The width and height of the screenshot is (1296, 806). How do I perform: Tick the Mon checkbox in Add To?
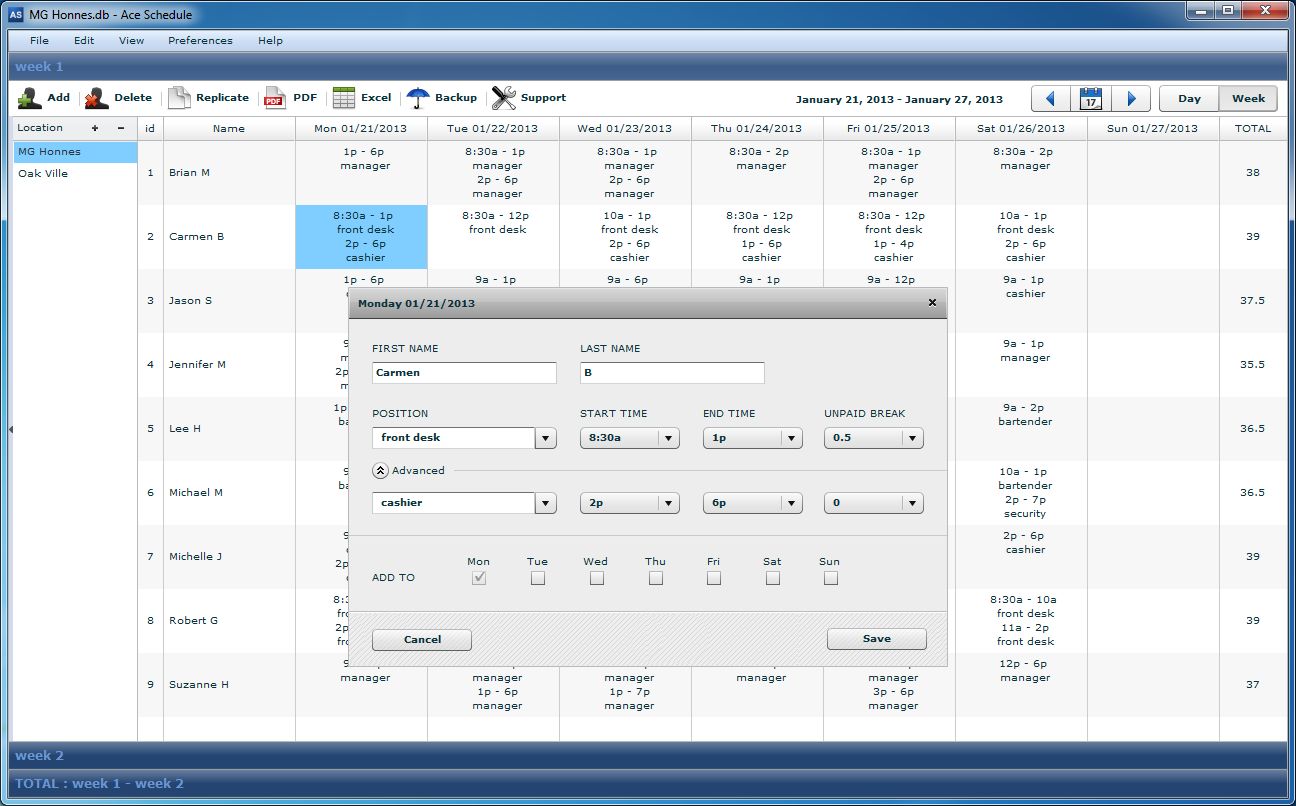click(479, 578)
